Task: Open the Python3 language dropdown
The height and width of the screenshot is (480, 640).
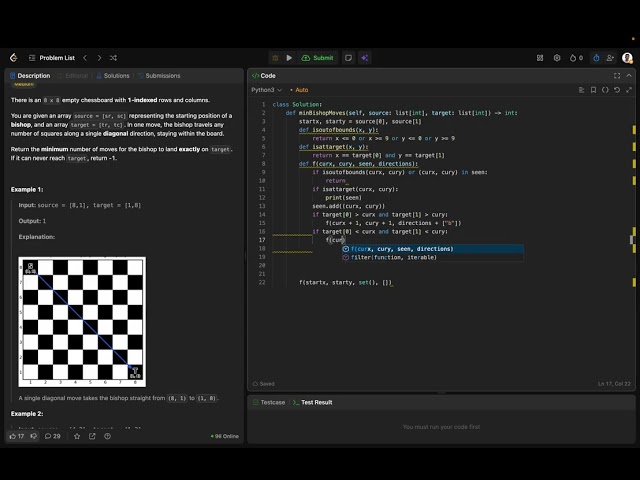Action: point(267,90)
